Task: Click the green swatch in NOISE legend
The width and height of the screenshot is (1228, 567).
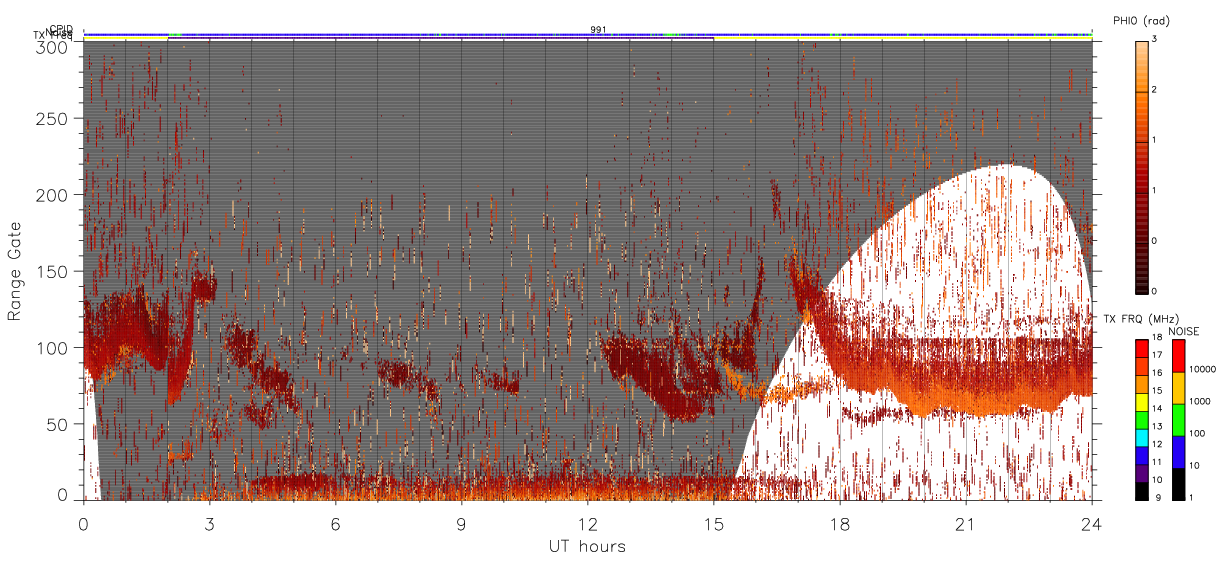Action: (1179, 420)
